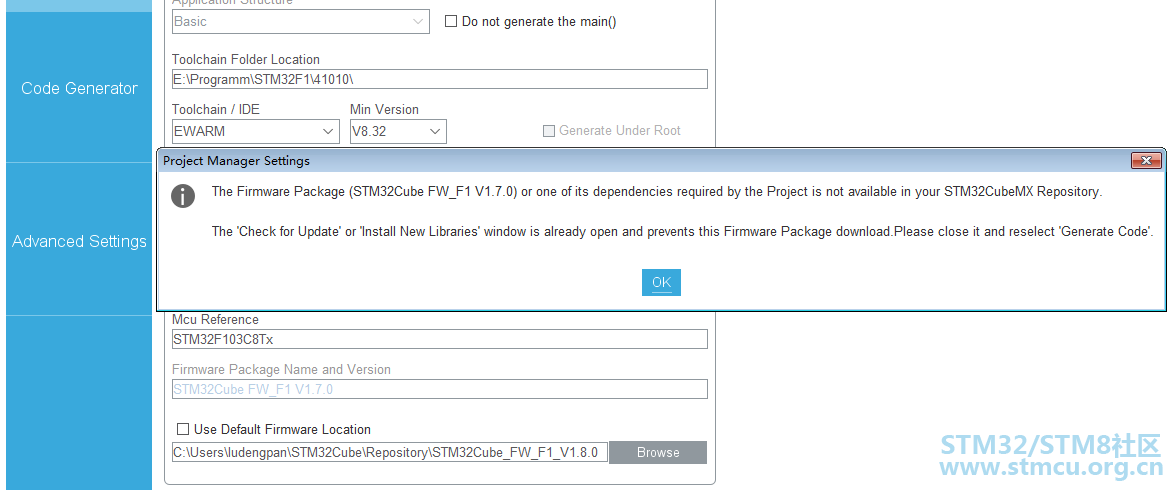Click OK in Project Manager Settings dialog
1172x490 pixels.
pos(661,282)
